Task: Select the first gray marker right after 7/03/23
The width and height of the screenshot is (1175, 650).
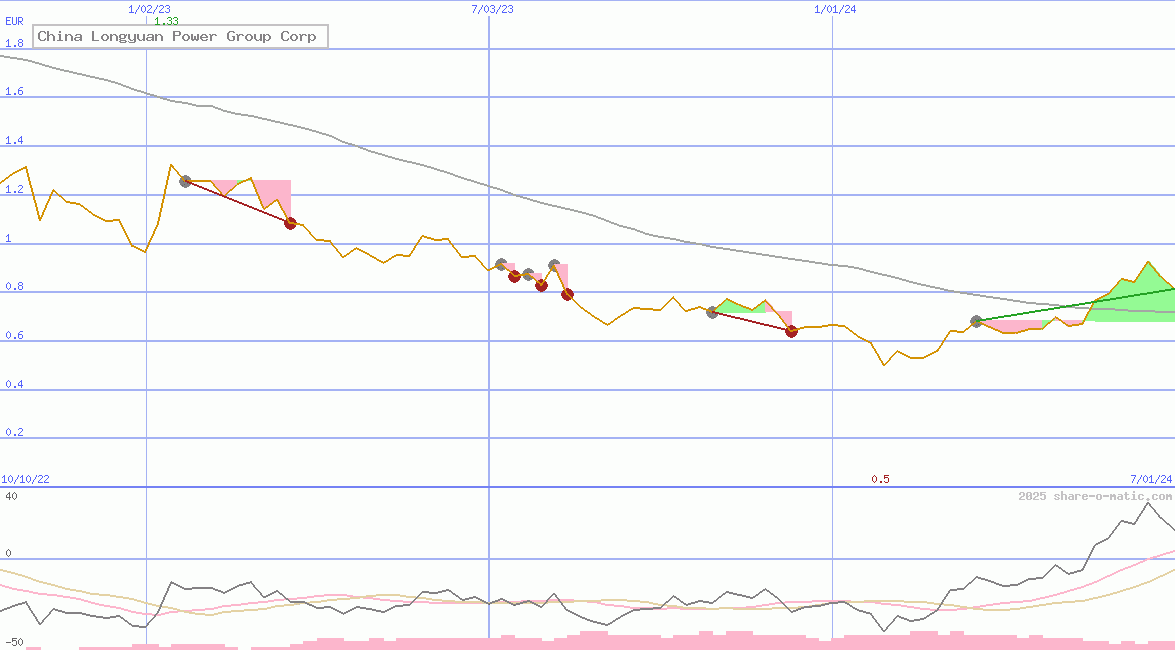Action: (x=501, y=264)
